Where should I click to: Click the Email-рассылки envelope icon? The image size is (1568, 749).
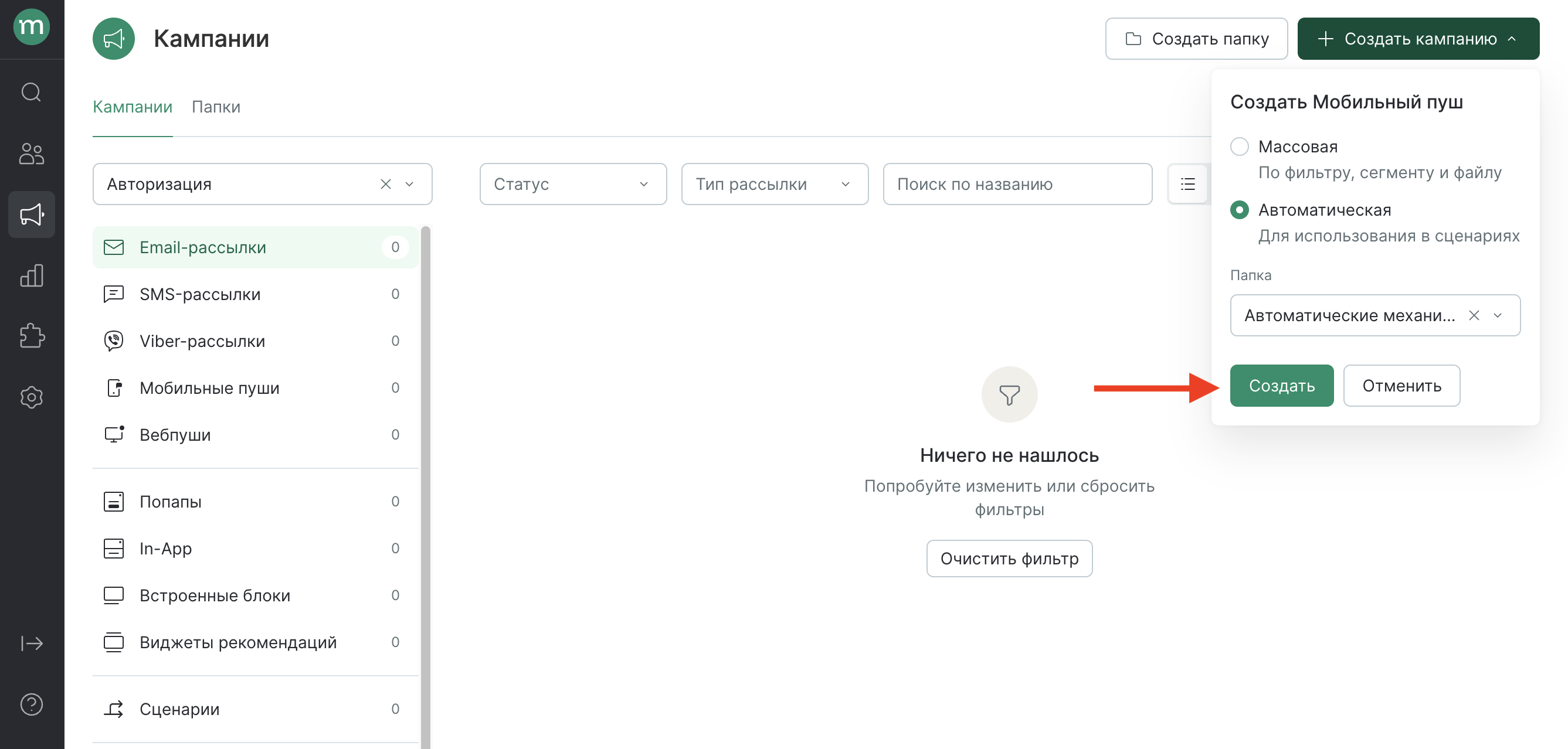[114, 247]
